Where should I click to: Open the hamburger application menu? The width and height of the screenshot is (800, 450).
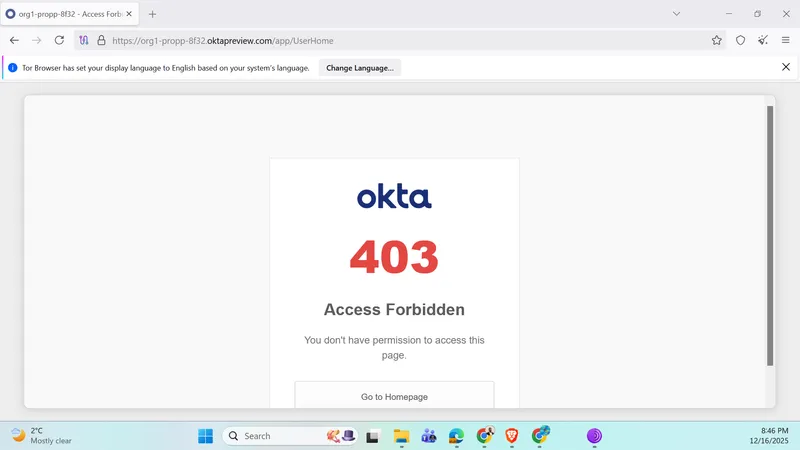click(x=786, y=40)
